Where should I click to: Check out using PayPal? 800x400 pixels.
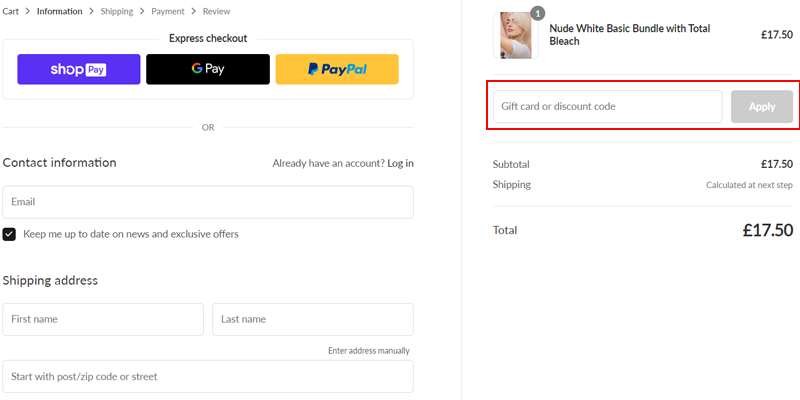pos(337,69)
